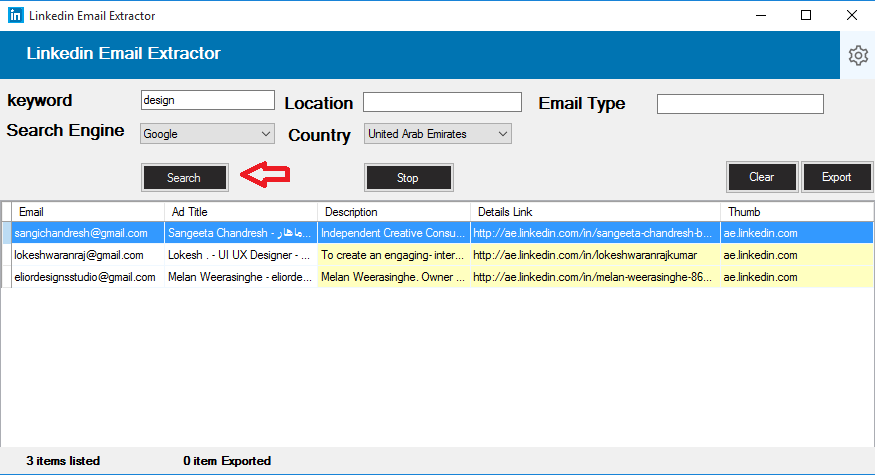The width and height of the screenshot is (875, 475).
Task: Click the Location input field
Action: pos(442,102)
